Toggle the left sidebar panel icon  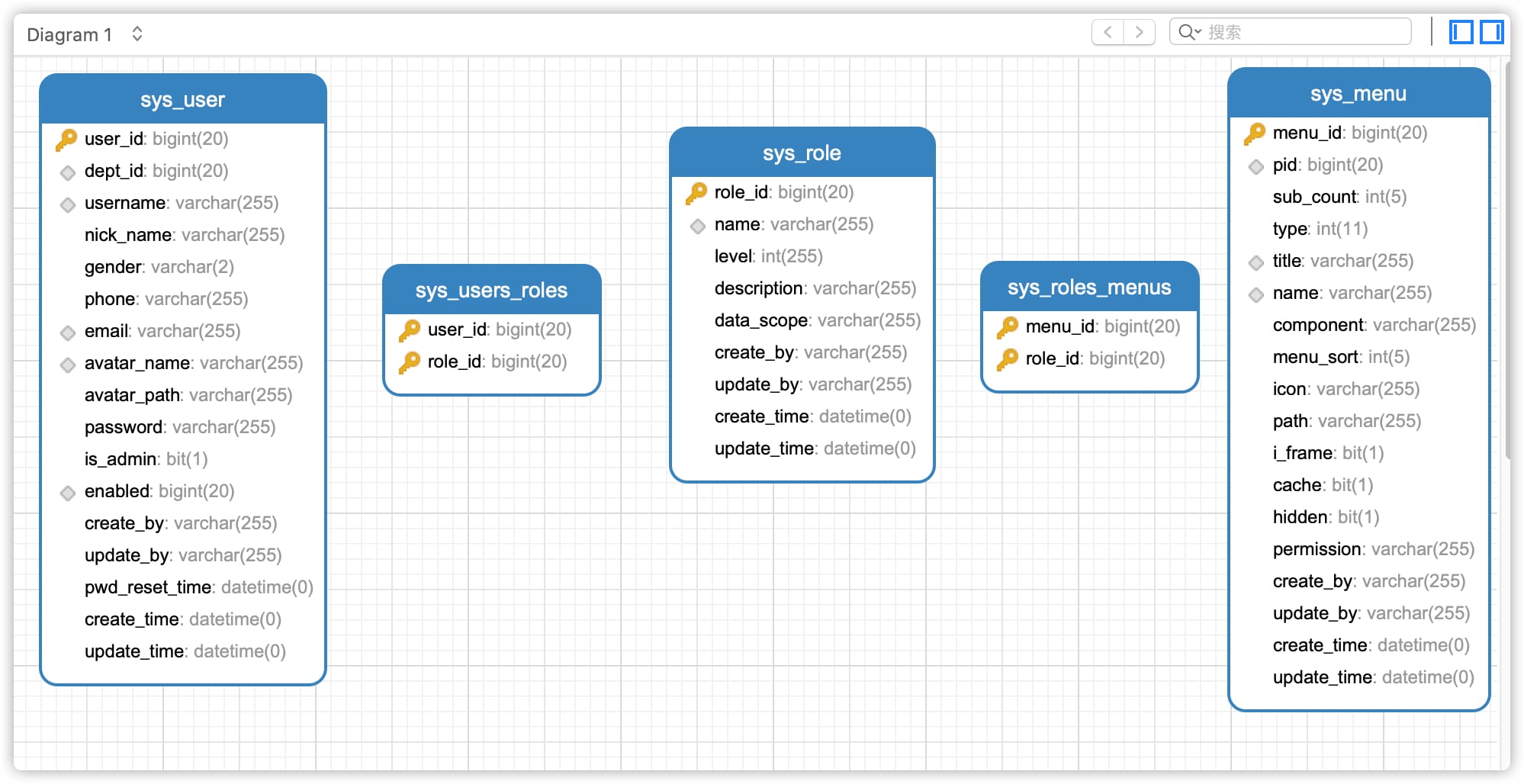[x=1461, y=32]
